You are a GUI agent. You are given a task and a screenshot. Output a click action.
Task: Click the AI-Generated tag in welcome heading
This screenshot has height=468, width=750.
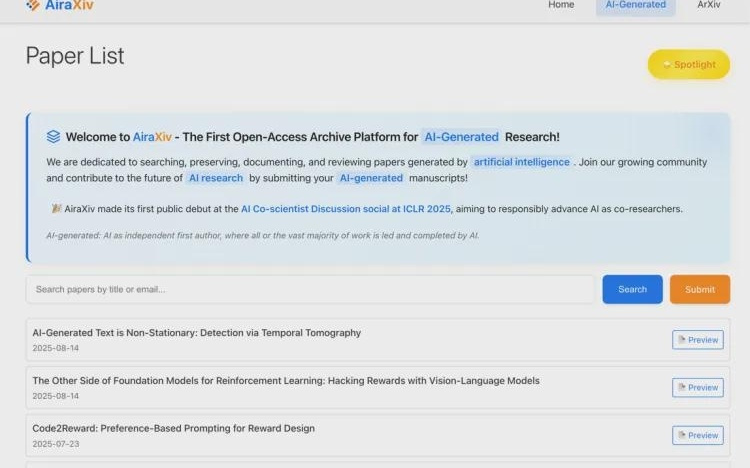[x=461, y=137]
